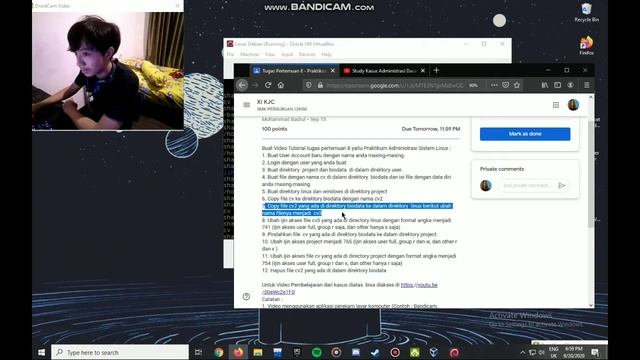This screenshot has width=640, height=360.
Task: Click the Firefox address bar URL
Action: point(395,85)
